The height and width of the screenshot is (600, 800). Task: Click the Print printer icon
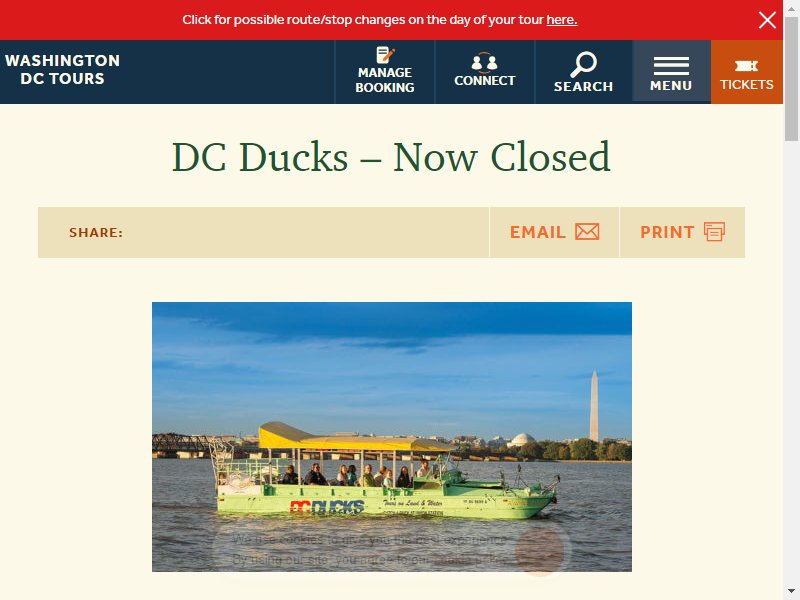point(714,232)
